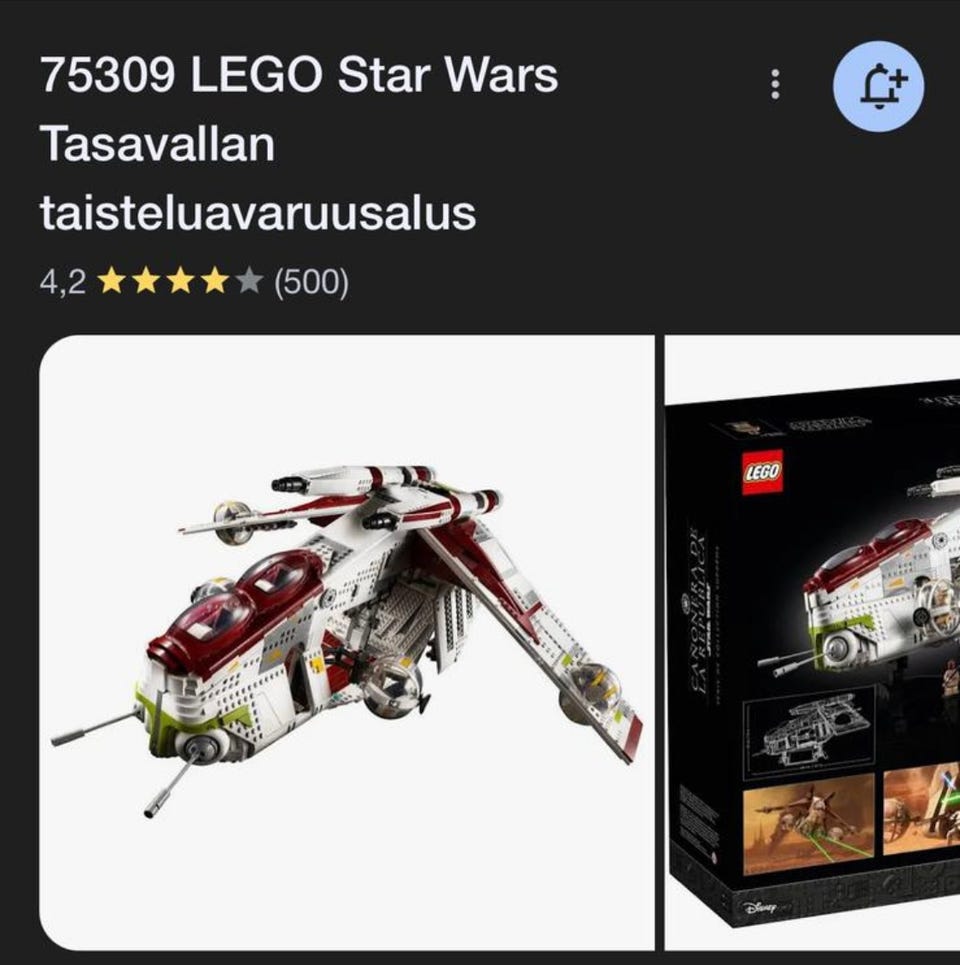Image resolution: width=960 pixels, height=965 pixels.
Task: Click "taisteluavaruusalus" in the product title
Action: (x=258, y=214)
